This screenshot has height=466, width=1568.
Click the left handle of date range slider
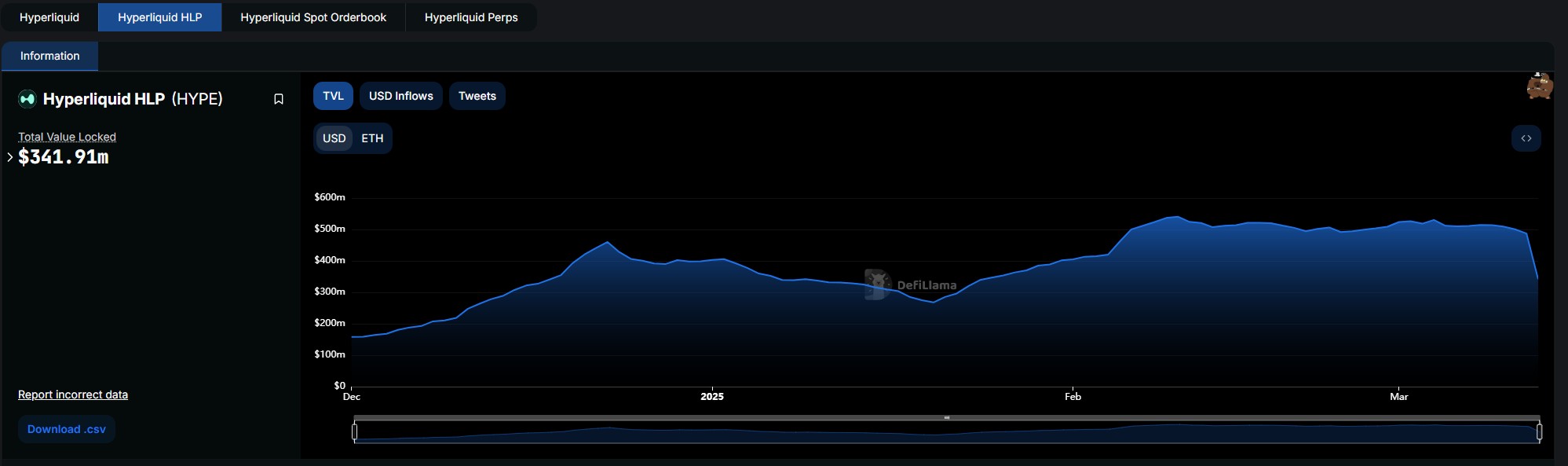355,431
